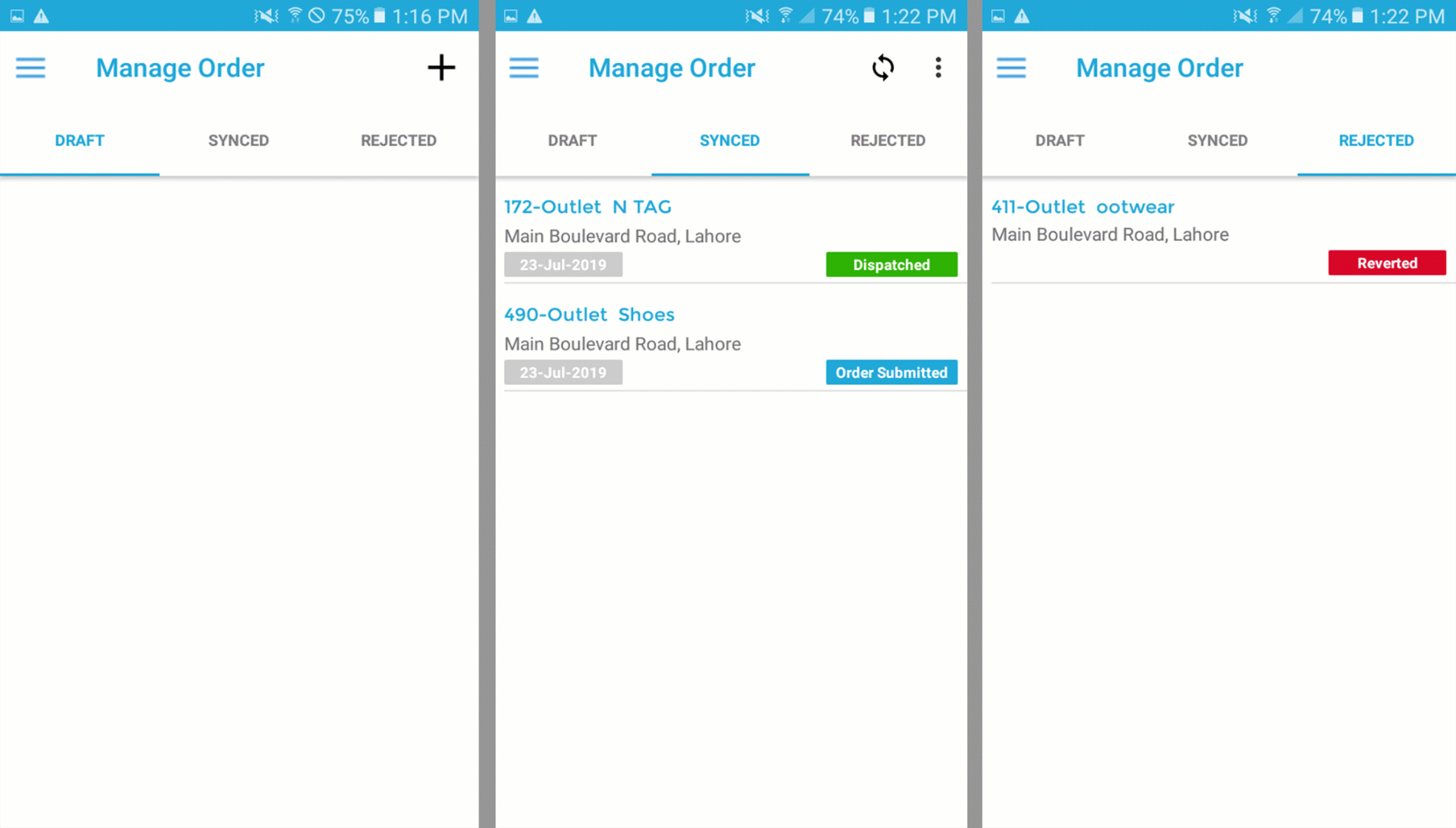
Task: Tap the warning triangle in the status bar
Action: 42,15
